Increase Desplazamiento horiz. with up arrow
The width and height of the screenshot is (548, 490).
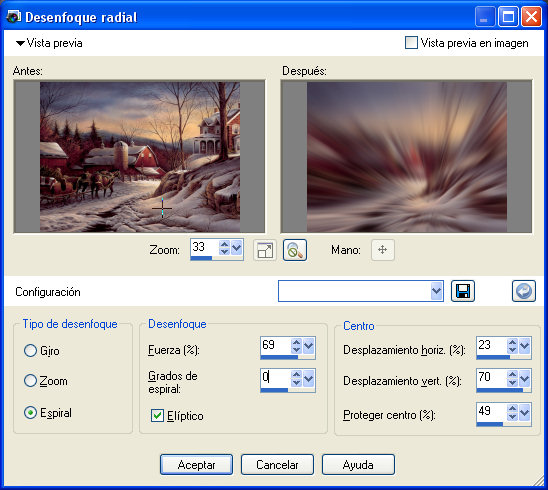tap(512, 342)
